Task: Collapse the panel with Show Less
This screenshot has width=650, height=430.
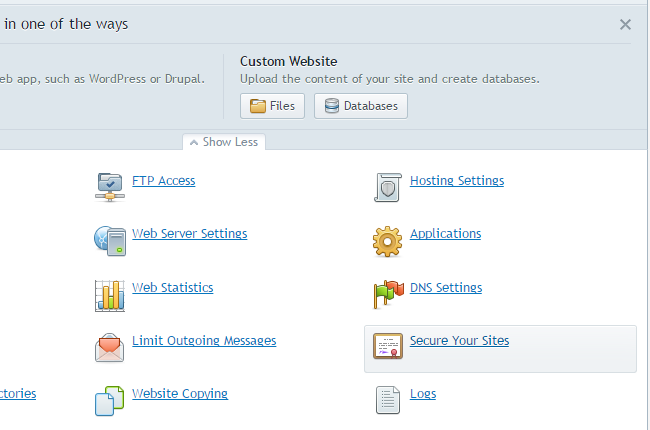Action: (224, 142)
